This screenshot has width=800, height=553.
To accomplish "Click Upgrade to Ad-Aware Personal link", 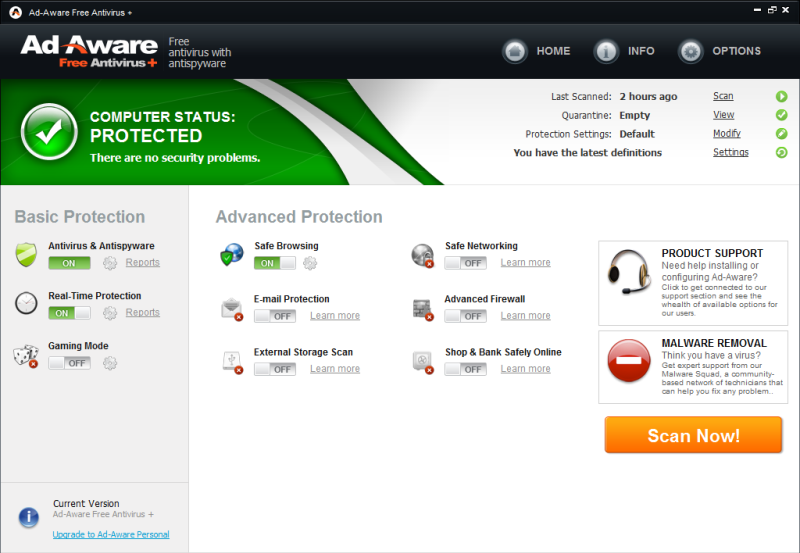I will point(111,534).
